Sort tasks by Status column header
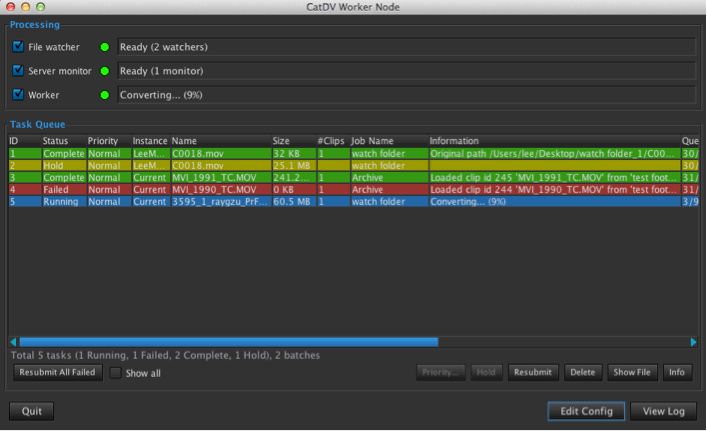 coord(56,141)
